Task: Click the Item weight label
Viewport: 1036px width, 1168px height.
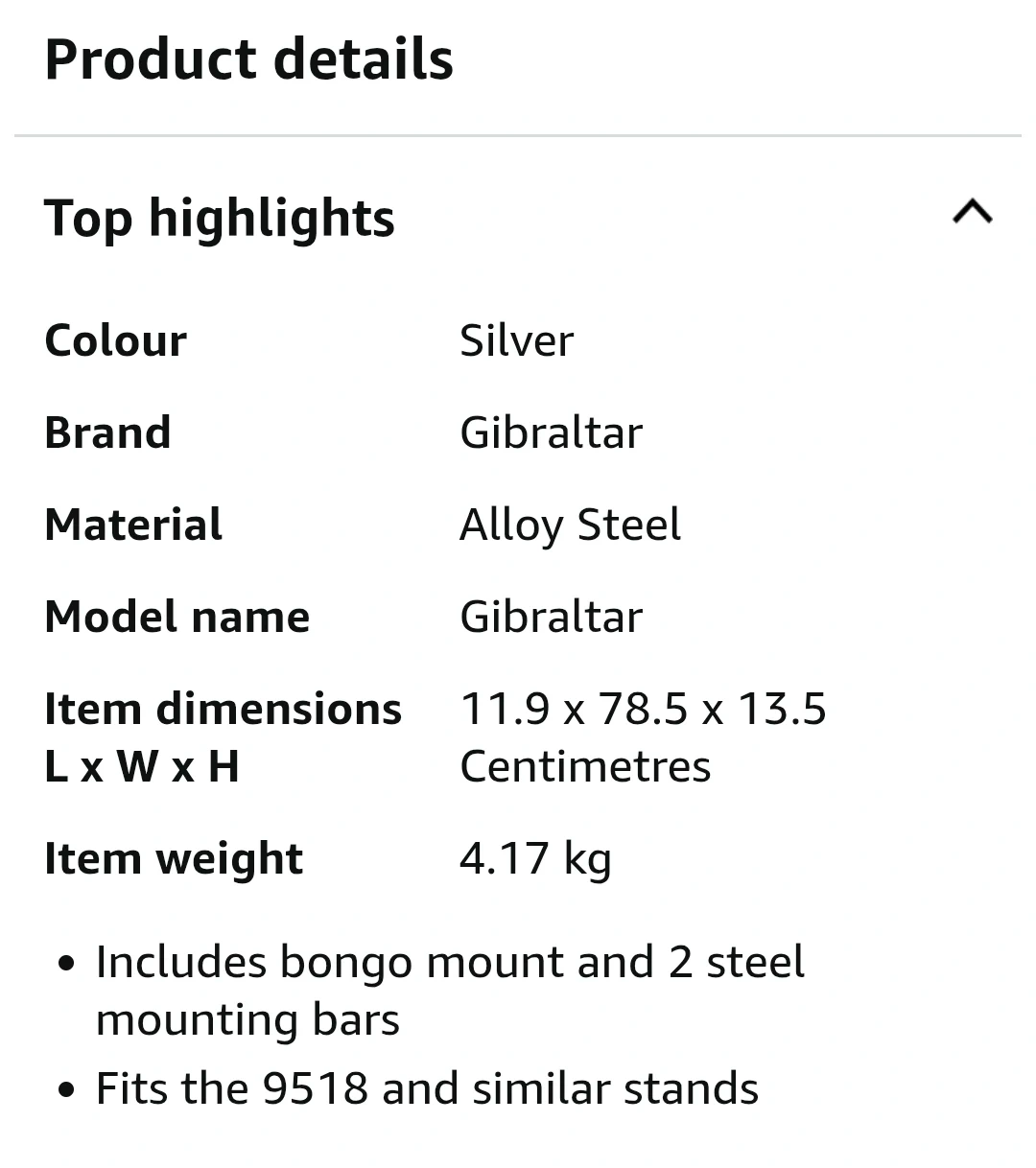Action: [174, 858]
